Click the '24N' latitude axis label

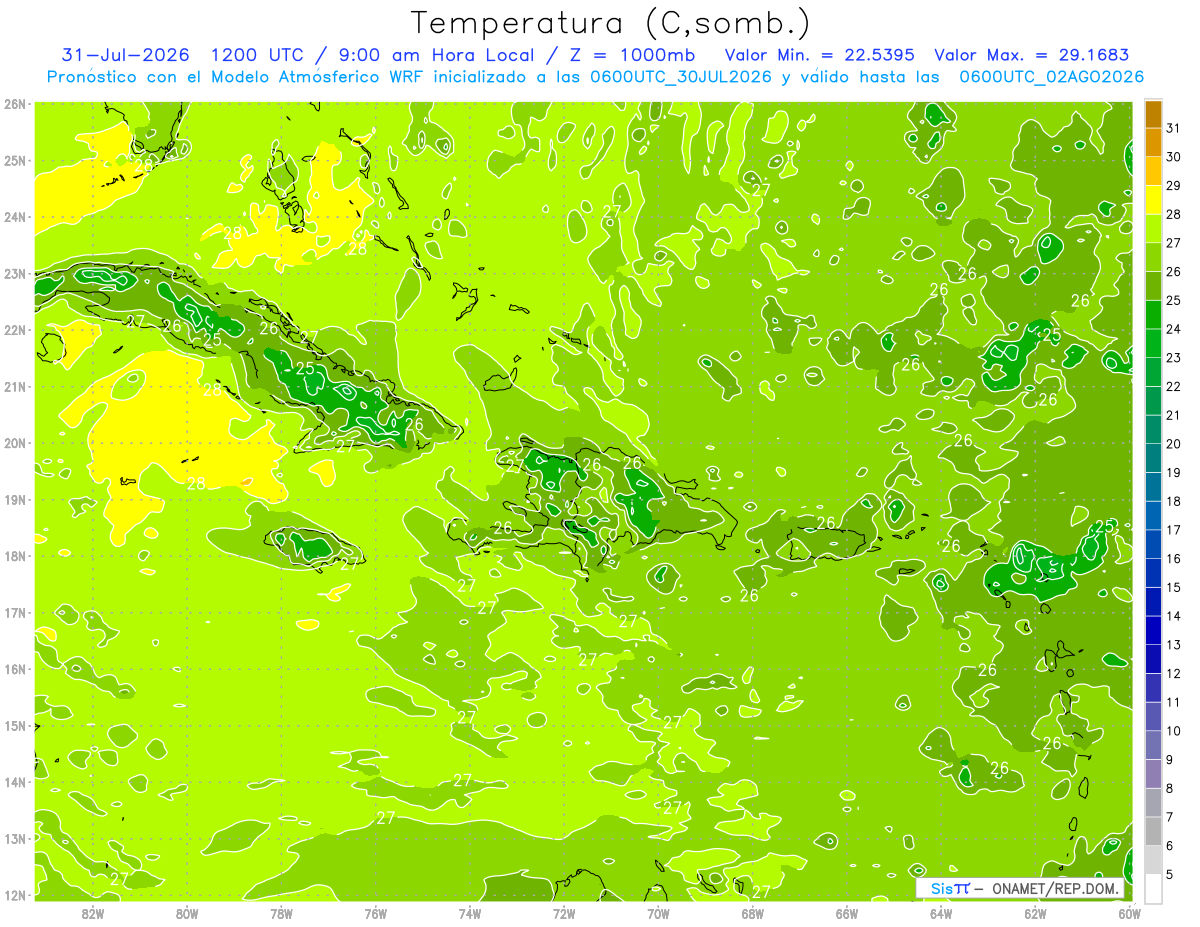pos(16,217)
